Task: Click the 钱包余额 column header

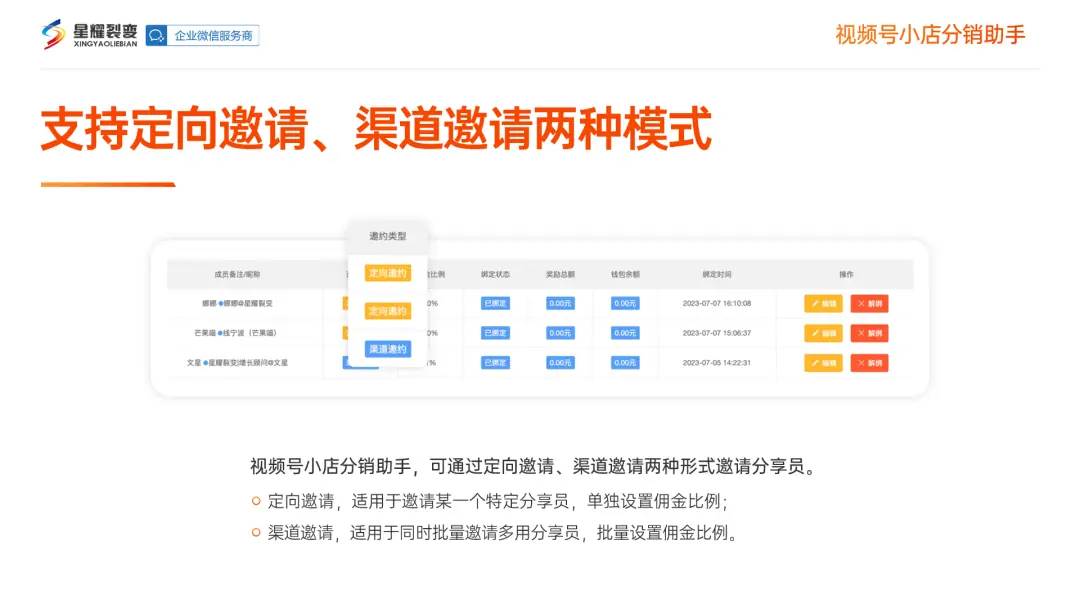Action: 625,274
